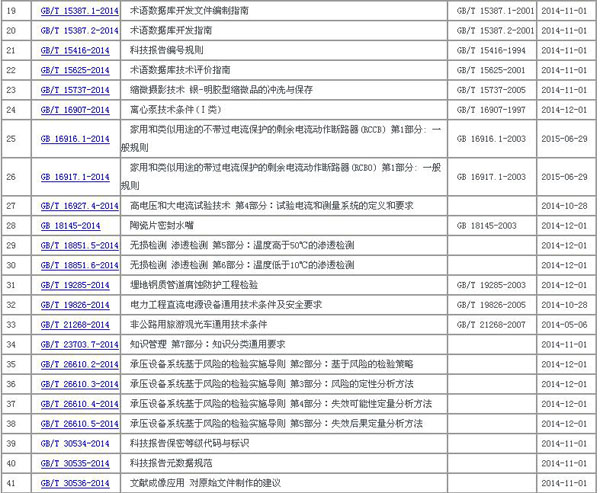600x493 pixels.
Task: Select title 非公路用旅游观光车通用技术条件
Action: coord(199,325)
